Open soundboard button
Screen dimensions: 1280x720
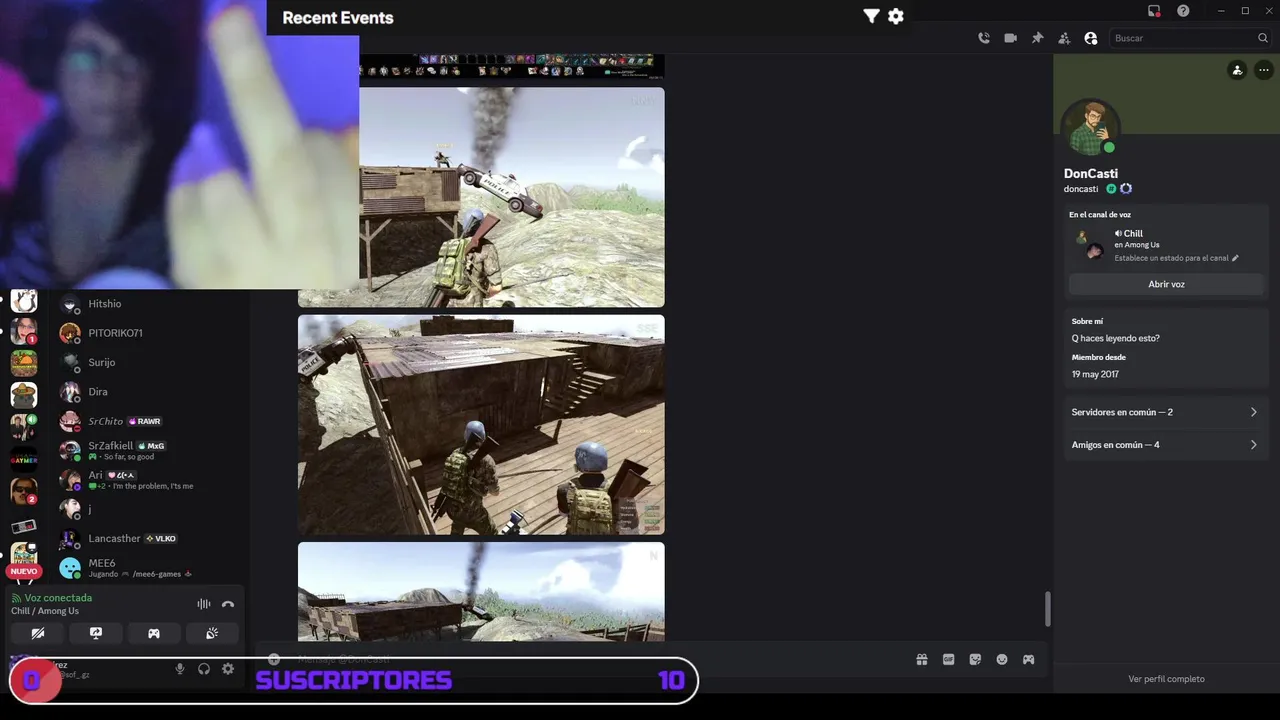click(212, 633)
